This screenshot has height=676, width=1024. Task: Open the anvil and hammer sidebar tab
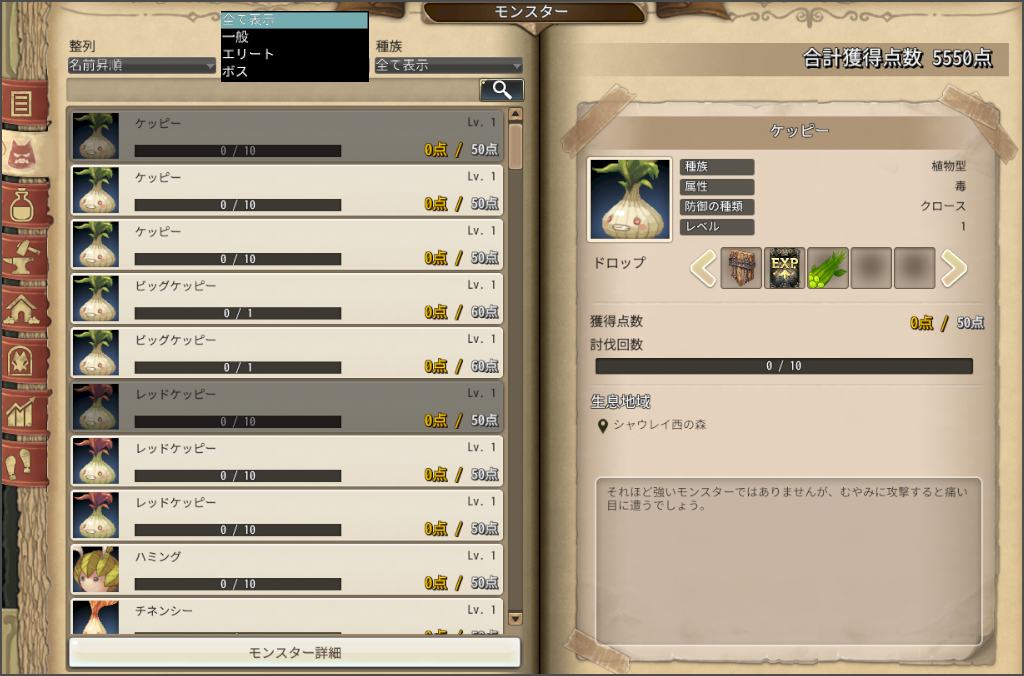[x=24, y=257]
